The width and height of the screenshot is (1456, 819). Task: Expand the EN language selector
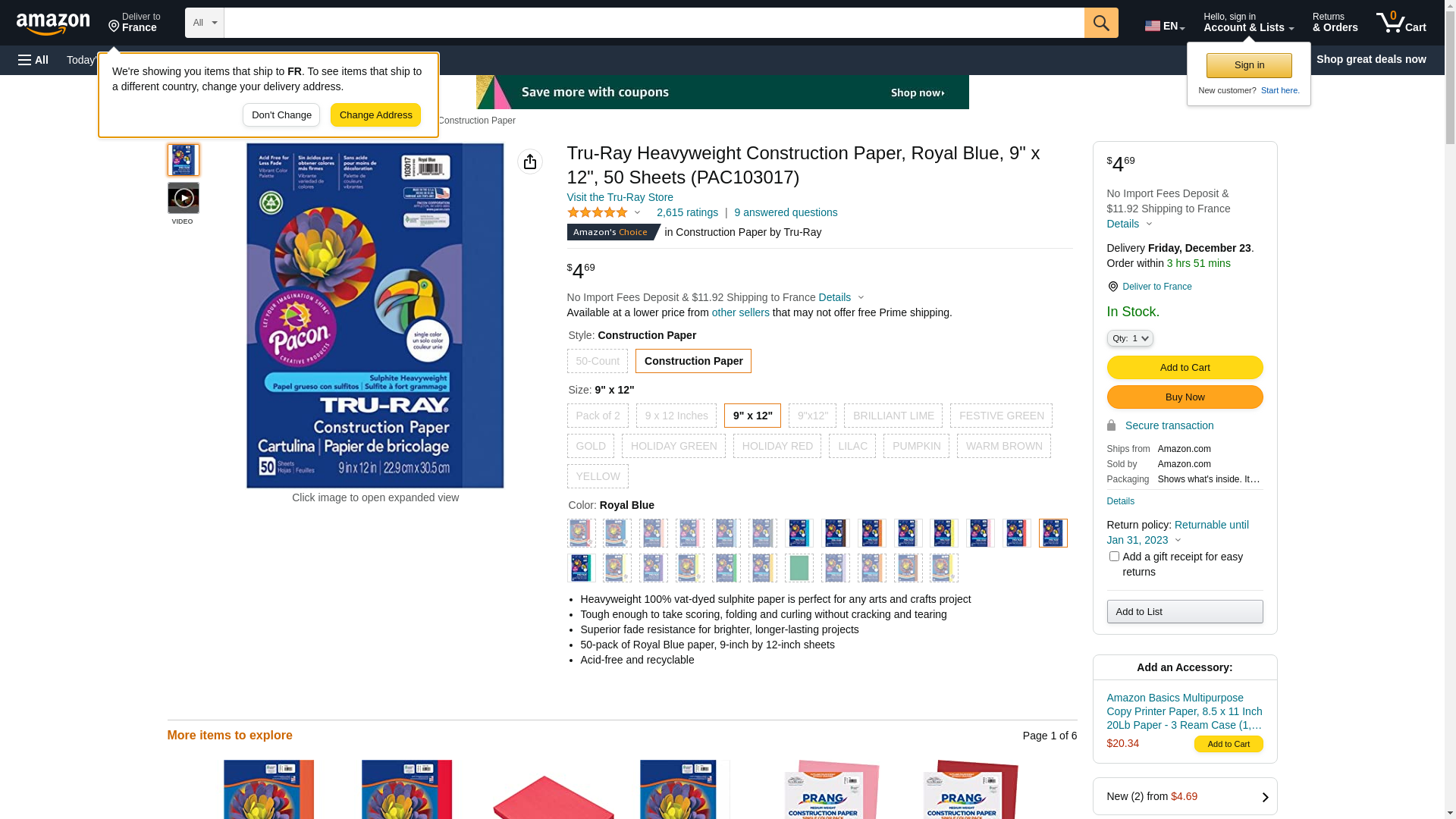point(1165,26)
